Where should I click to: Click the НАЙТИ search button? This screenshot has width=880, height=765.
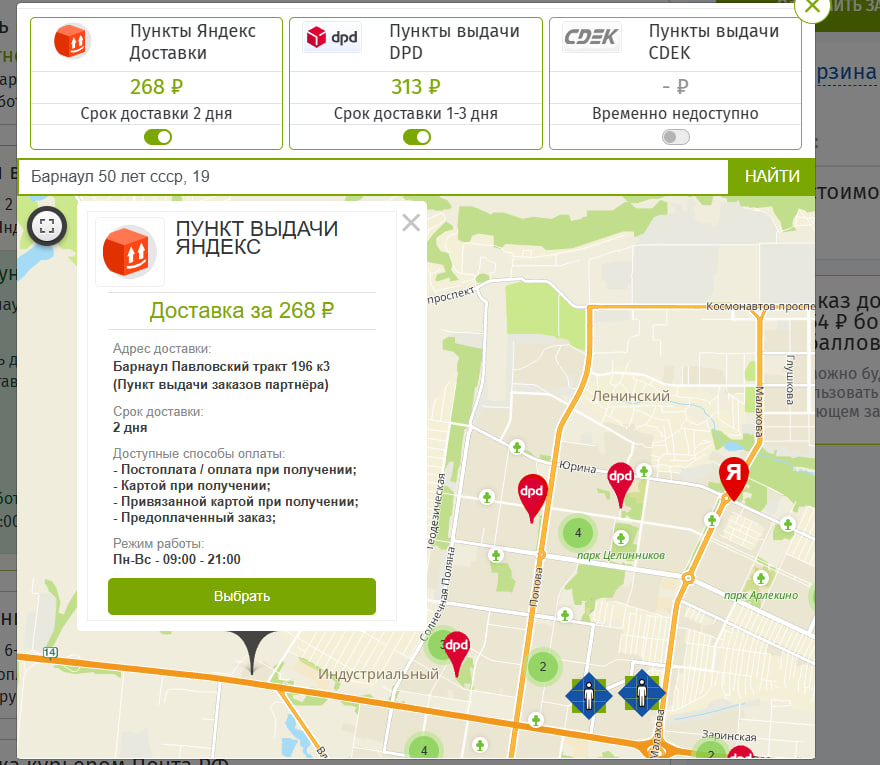772,176
